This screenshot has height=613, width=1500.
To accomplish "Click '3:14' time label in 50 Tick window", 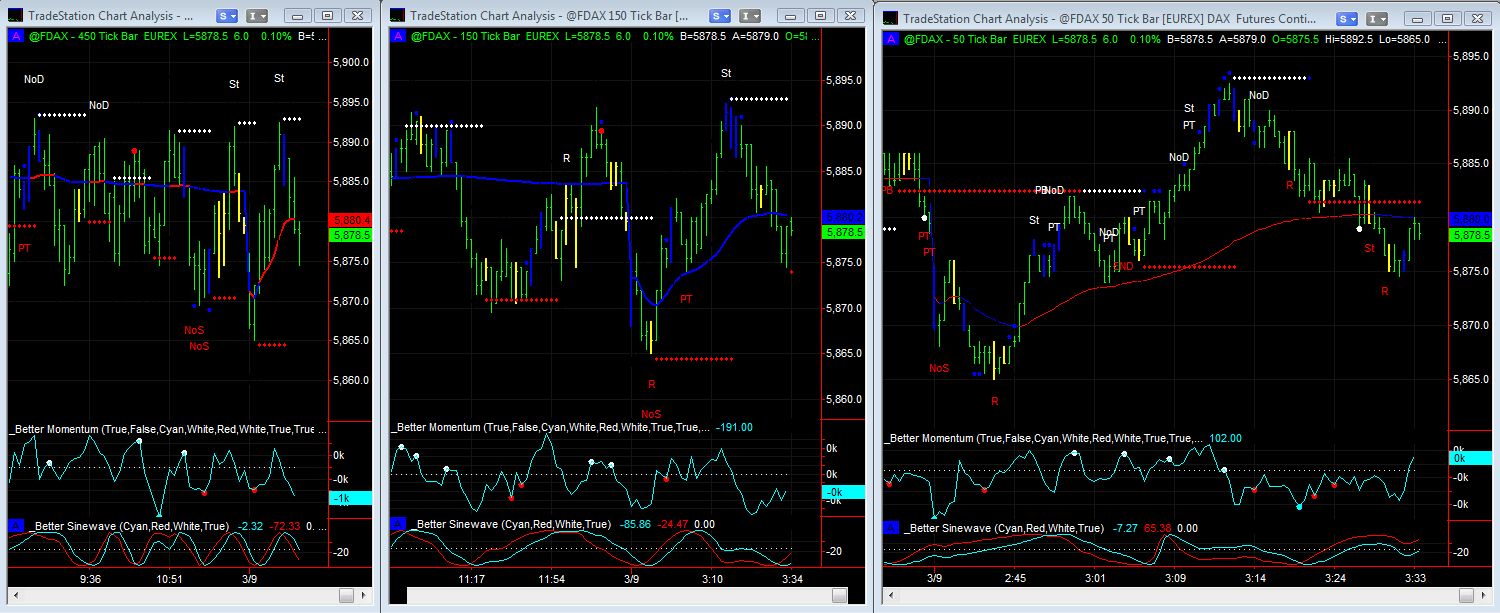I will click(x=1255, y=578).
